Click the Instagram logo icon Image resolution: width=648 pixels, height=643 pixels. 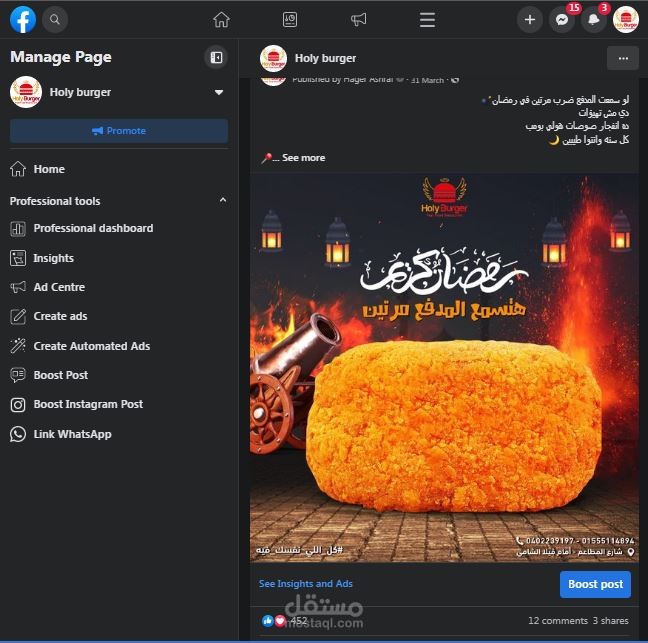18,405
